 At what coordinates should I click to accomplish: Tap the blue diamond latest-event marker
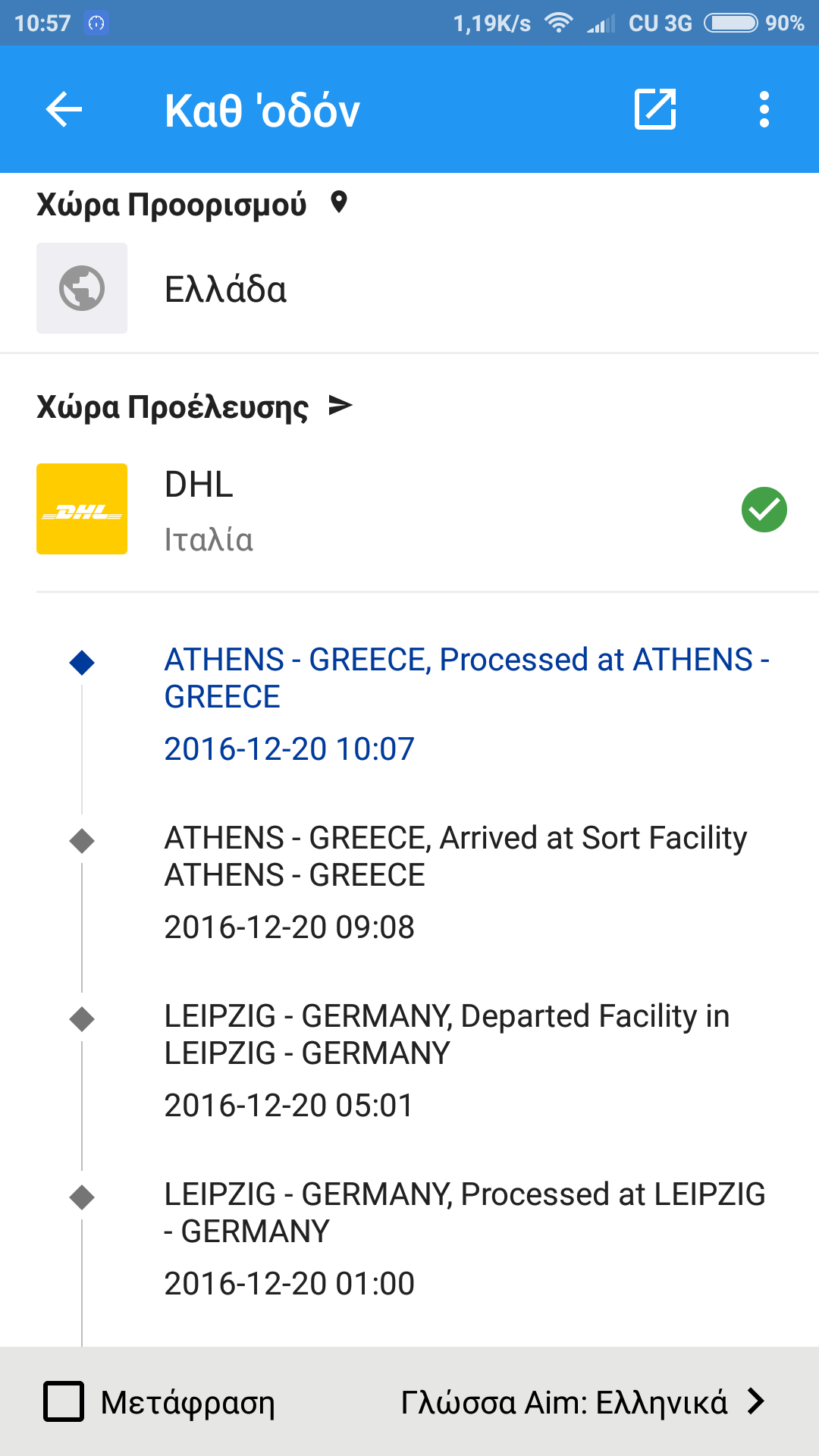click(x=82, y=663)
